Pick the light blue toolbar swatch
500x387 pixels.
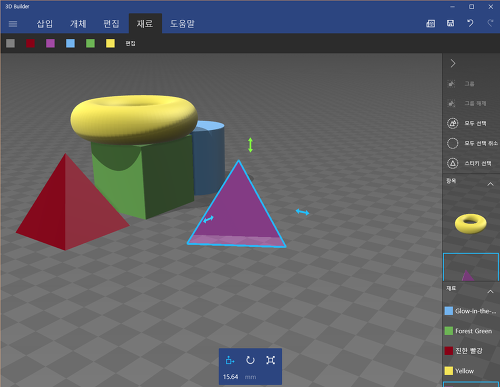pyautogui.click(x=70, y=43)
